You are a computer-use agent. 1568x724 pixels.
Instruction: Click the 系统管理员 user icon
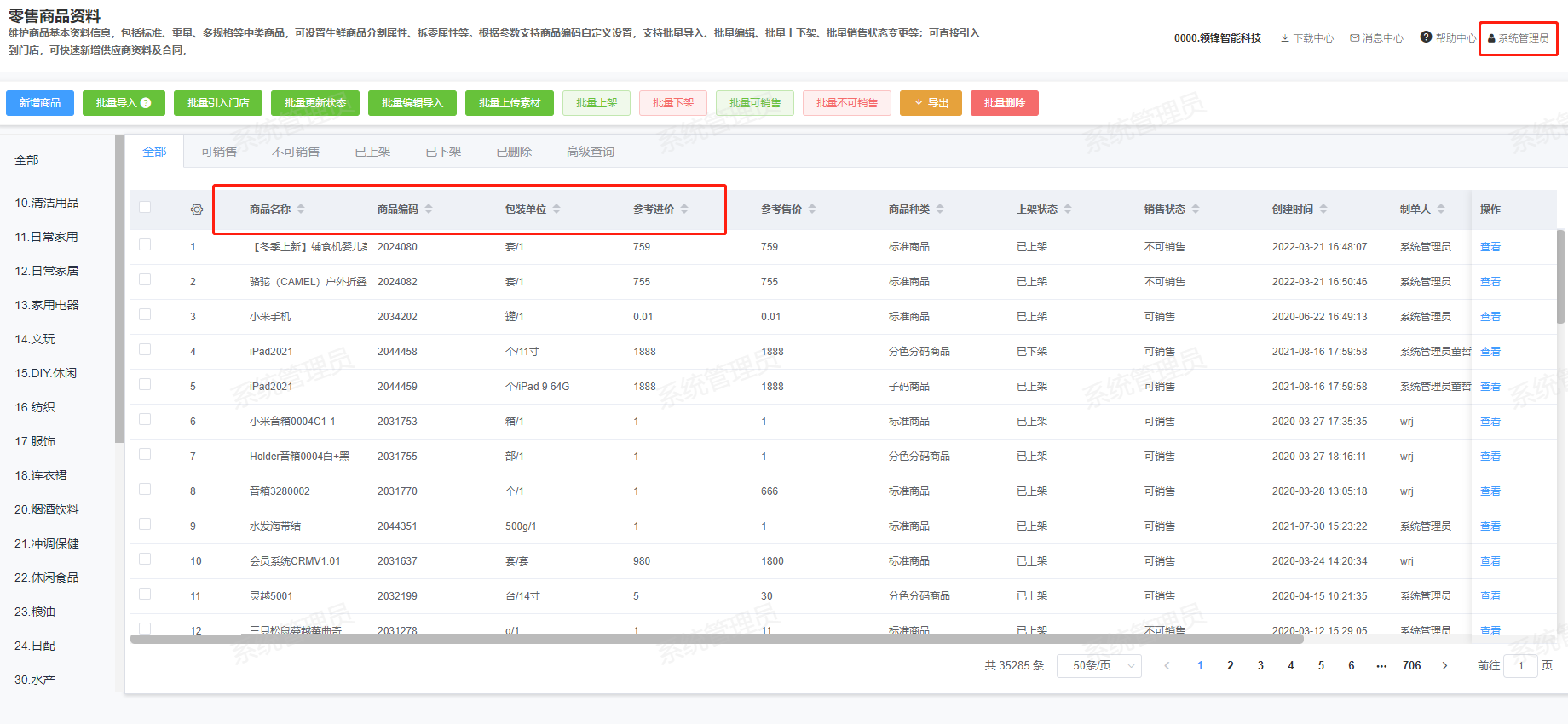tap(1491, 38)
